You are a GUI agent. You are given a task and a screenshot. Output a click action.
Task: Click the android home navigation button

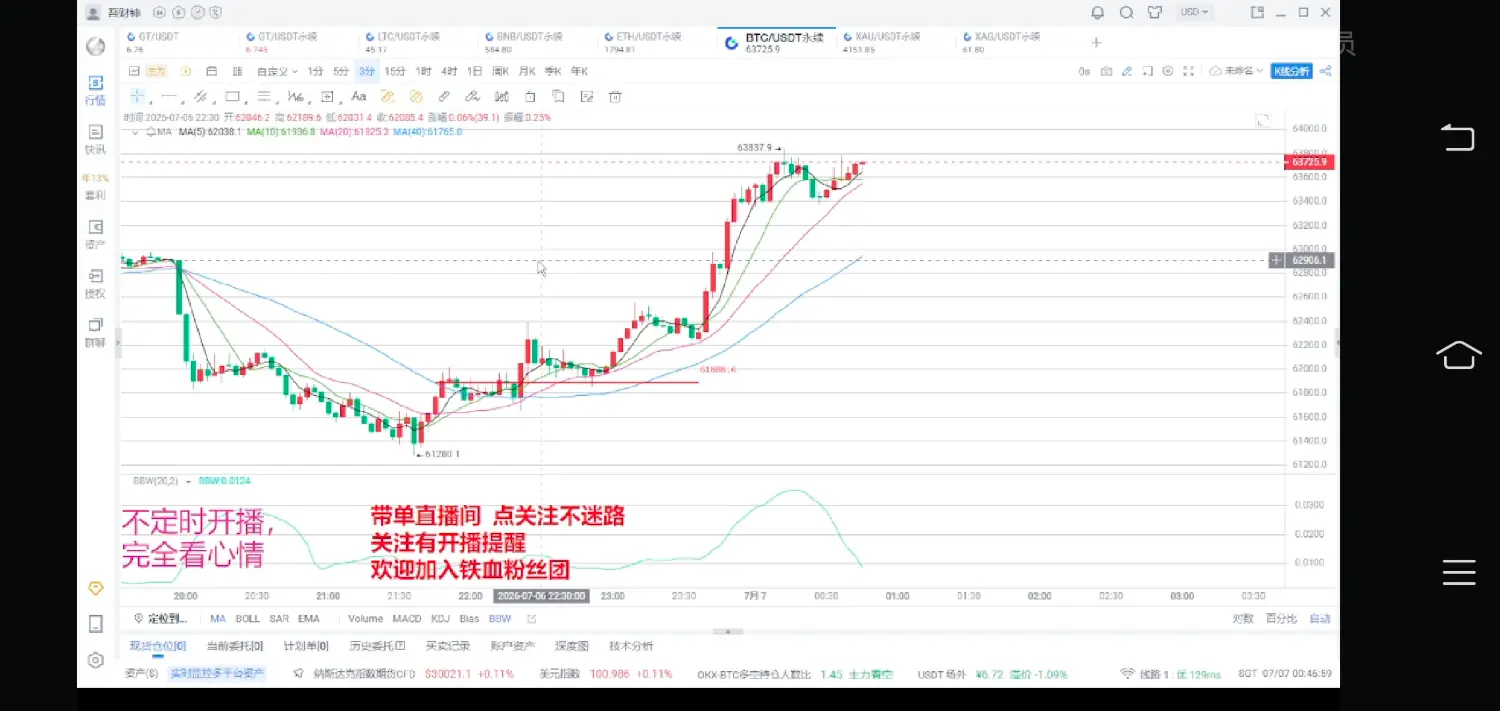[1458, 354]
